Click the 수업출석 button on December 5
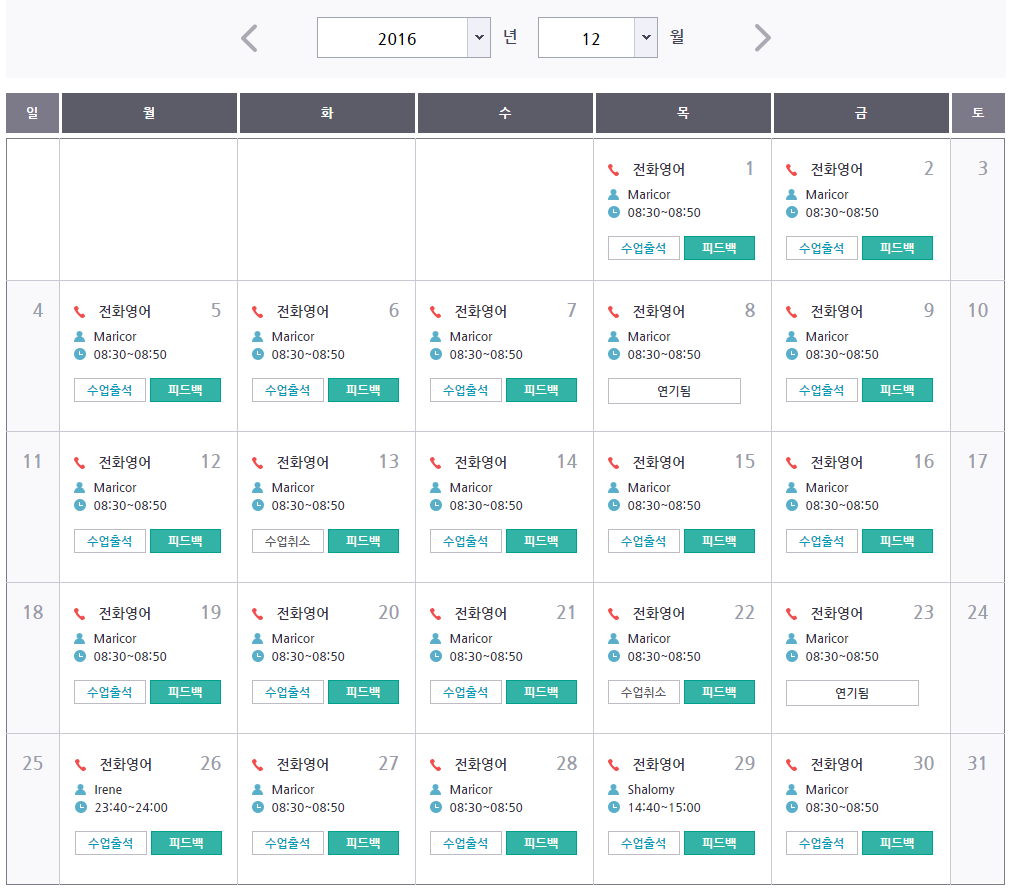 110,390
